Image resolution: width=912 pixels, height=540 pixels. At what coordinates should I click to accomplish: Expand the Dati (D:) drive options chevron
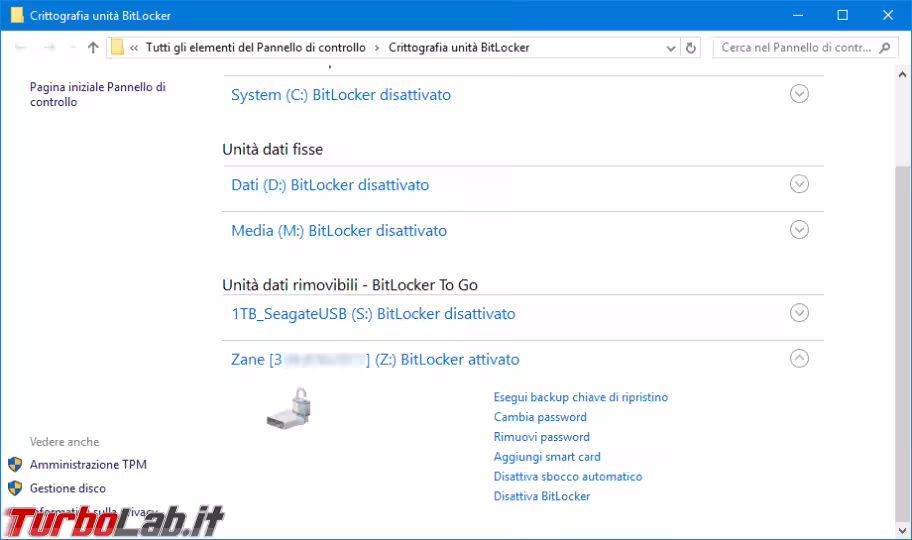click(x=799, y=184)
